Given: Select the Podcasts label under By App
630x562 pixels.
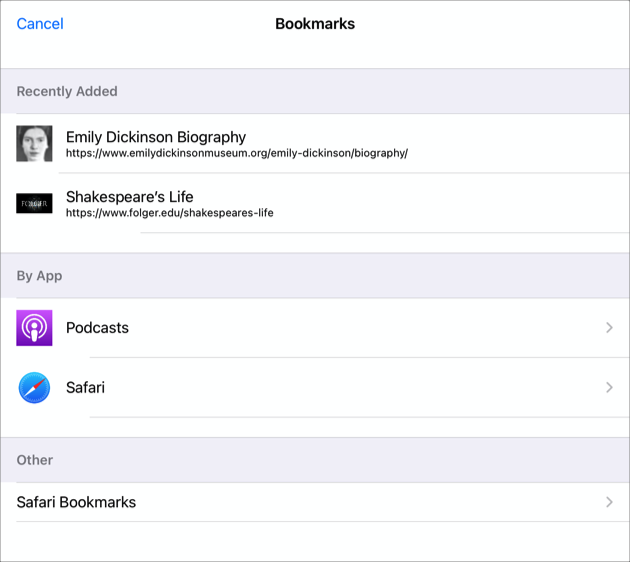Looking at the screenshot, I should tap(97, 328).
